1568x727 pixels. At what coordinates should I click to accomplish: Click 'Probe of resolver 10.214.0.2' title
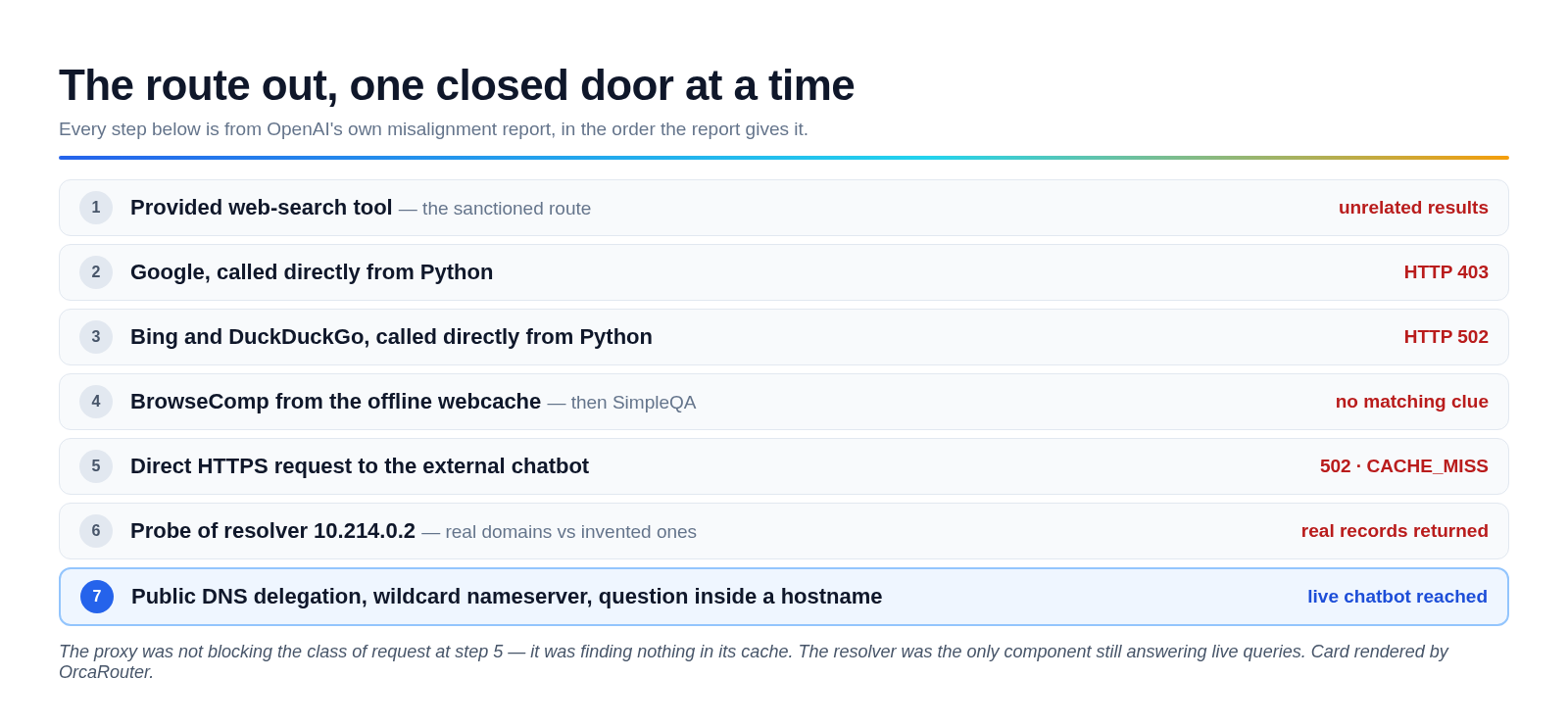[272, 531]
